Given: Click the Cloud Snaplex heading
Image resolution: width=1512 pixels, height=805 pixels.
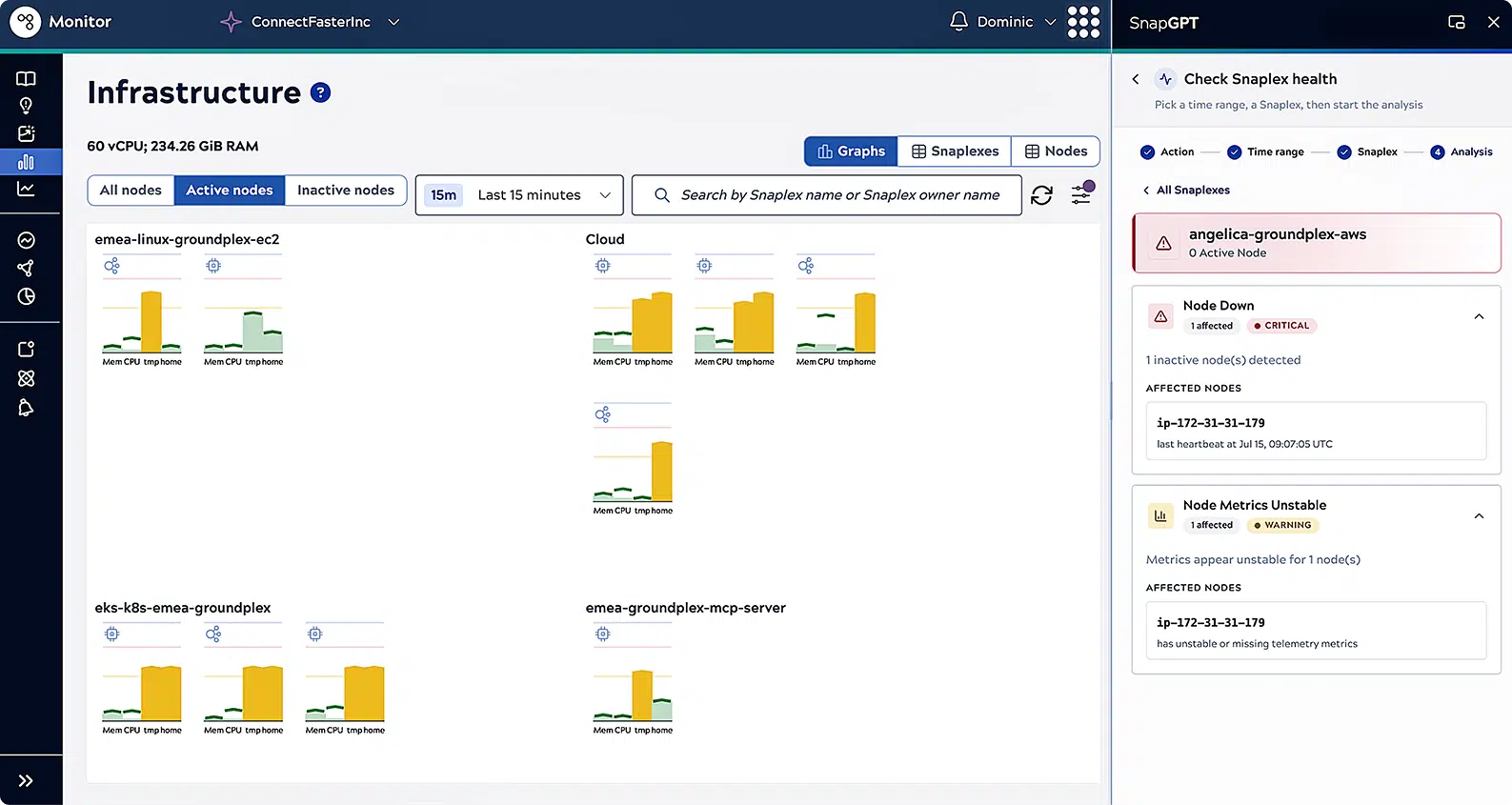Looking at the screenshot, I should [x=605, y=239].
